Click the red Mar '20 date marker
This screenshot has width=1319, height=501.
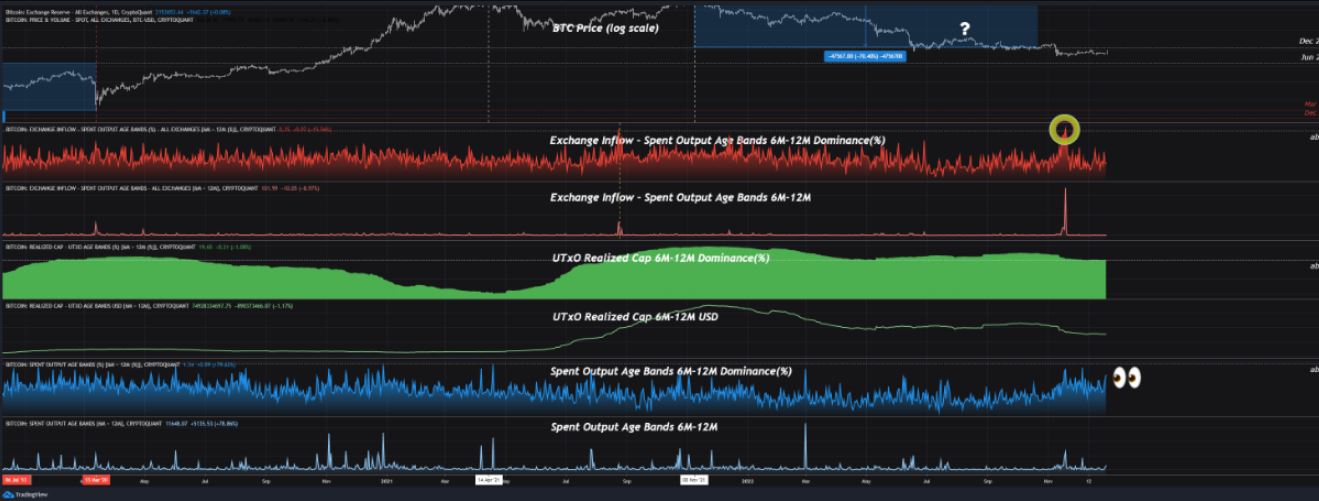[97, 480]
